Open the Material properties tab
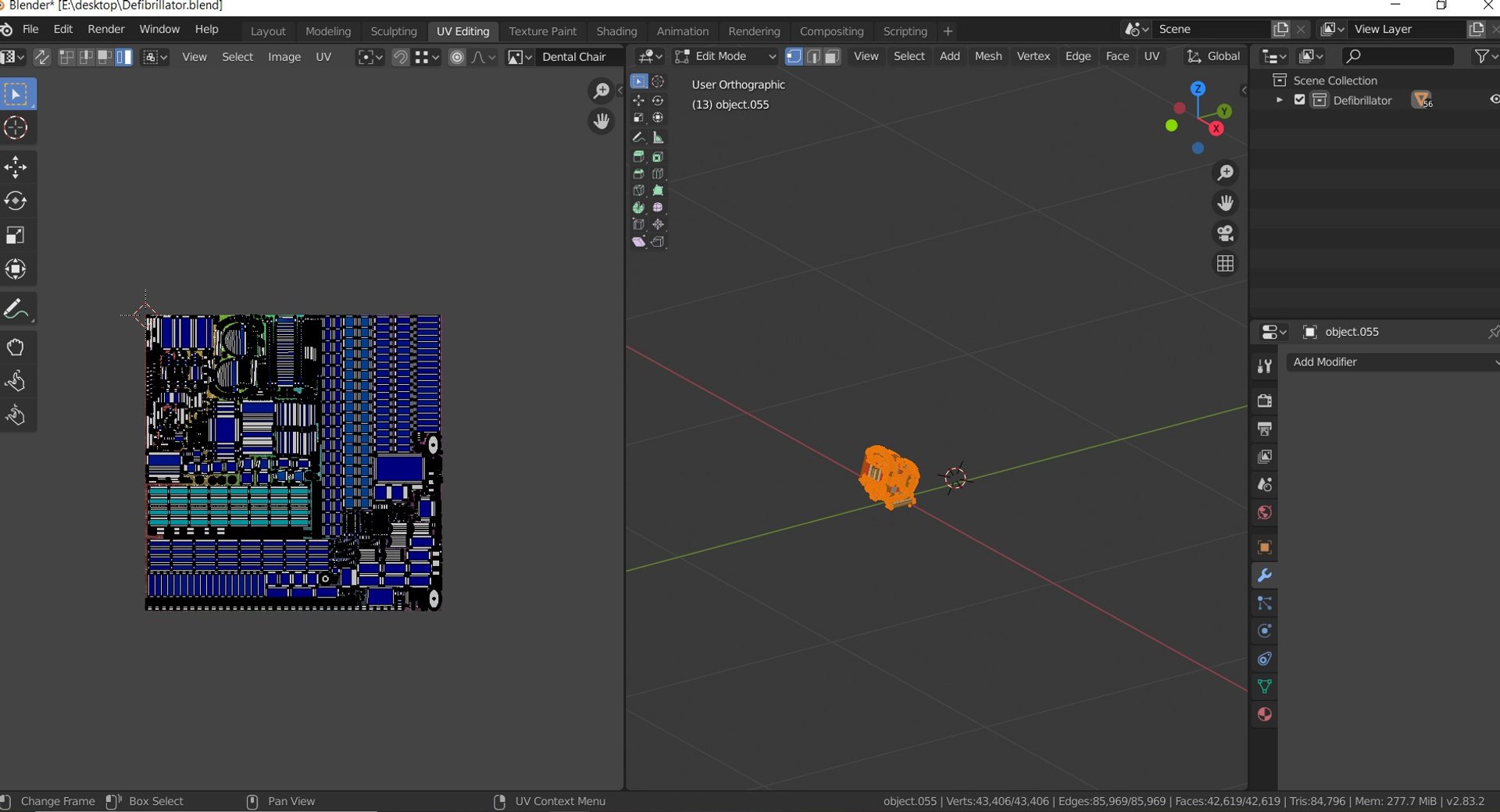 pos(1264,714)
